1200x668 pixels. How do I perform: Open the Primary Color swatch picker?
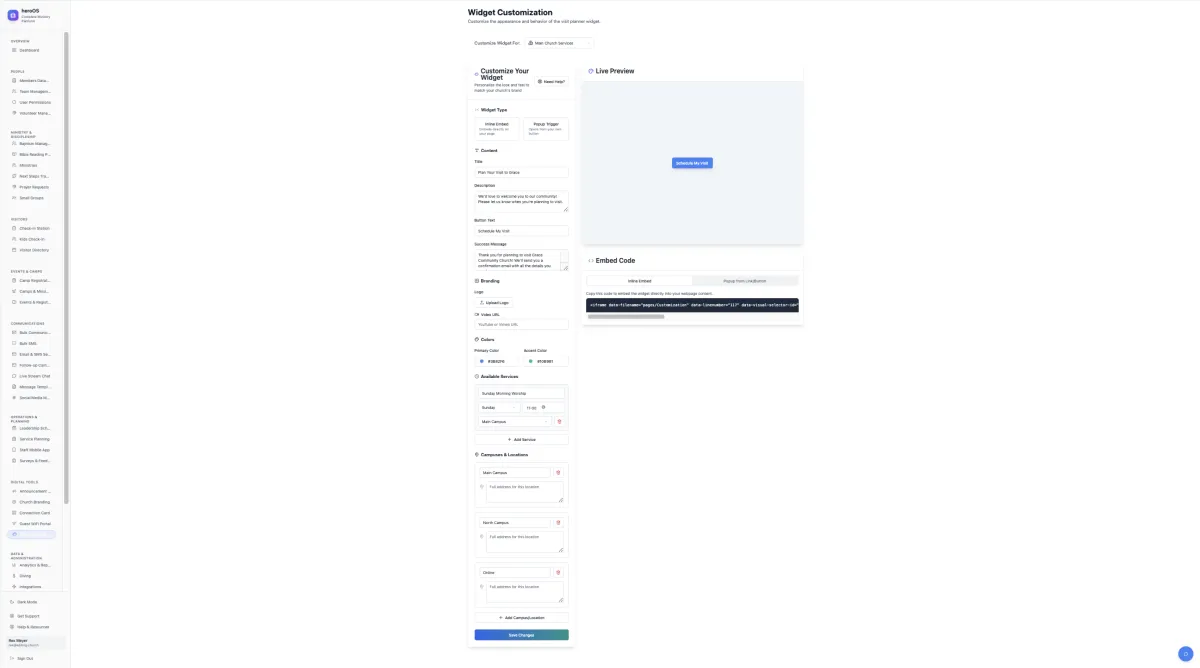click(482, 361)
